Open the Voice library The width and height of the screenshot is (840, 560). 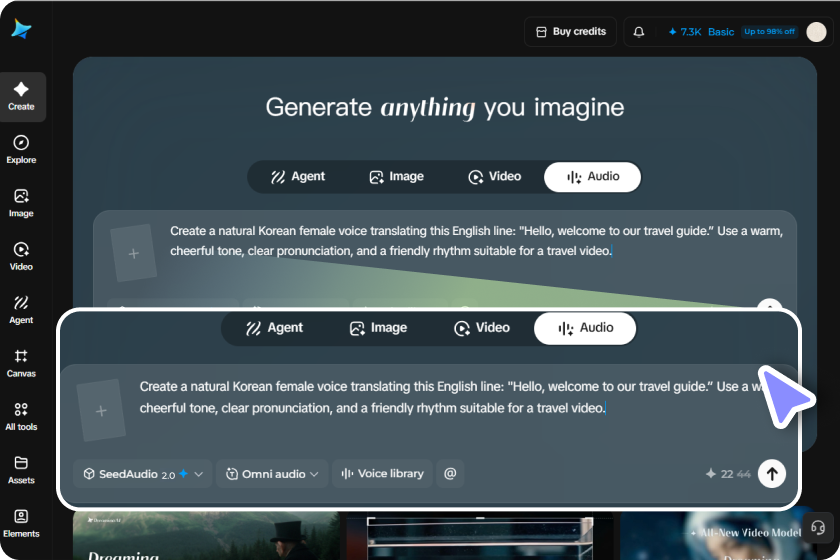tap(382, 474)
